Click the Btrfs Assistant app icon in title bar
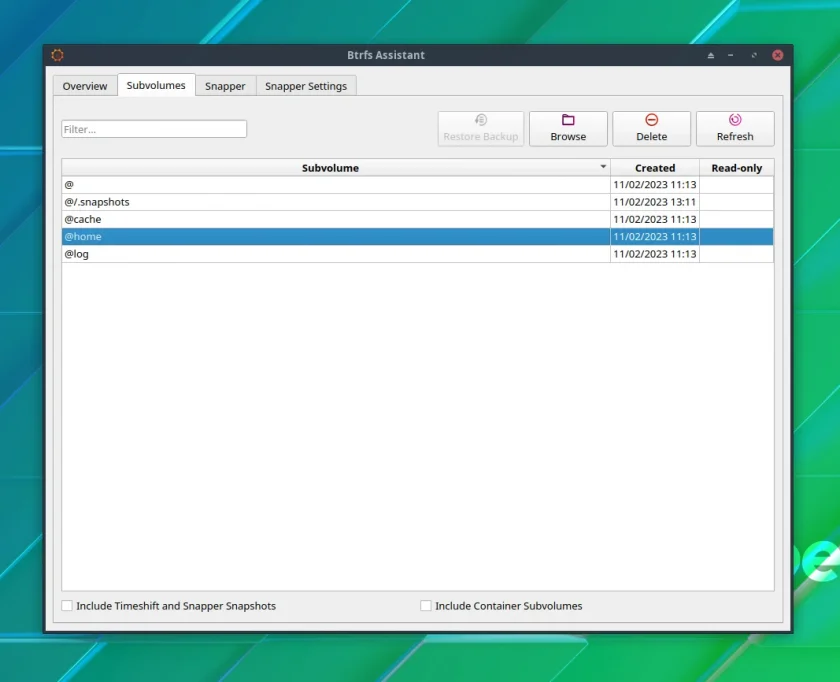 tap(57, 55)
